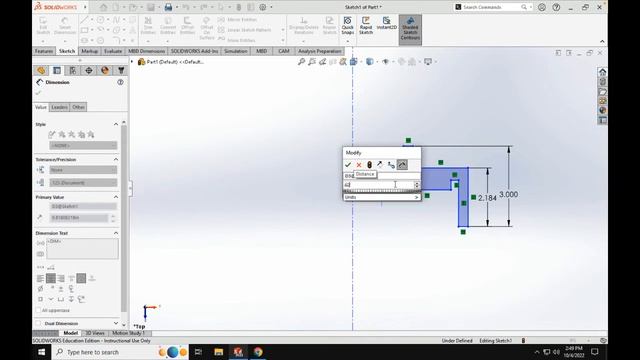The height and width of the screenshot is (360, 640).
Task: Click Zoom to Fit in view toolbar
Action: pos(301,62)
